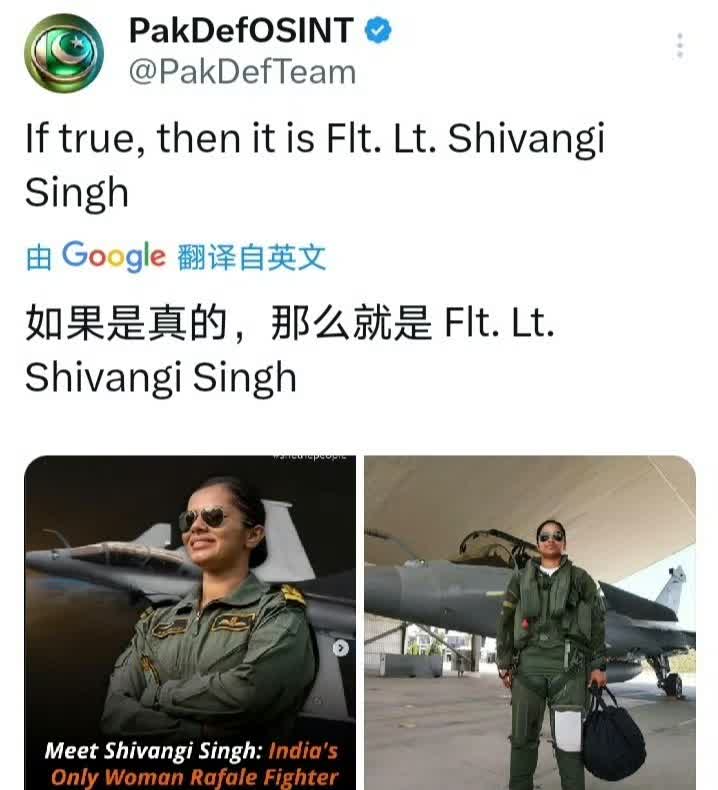This screenshot has width=718, height=790.
Task: Click the orange "Only Woman Rafale Fighter" caption
Action: pos(194,777)
